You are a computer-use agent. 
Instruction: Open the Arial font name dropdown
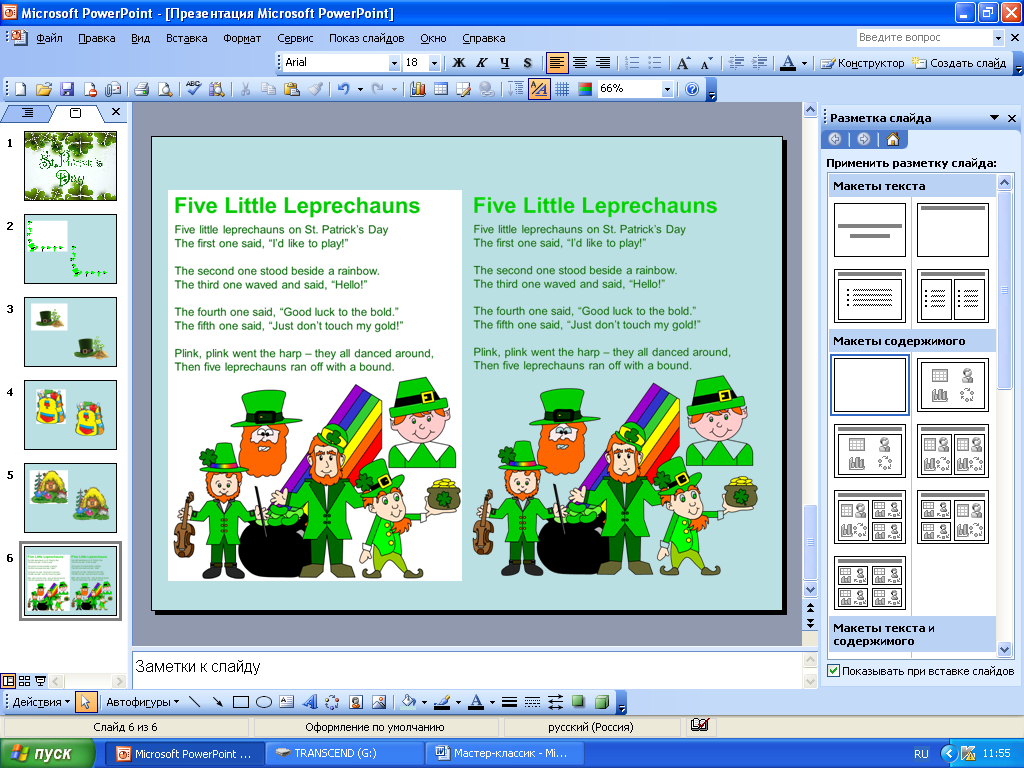(x=394, y=63)
